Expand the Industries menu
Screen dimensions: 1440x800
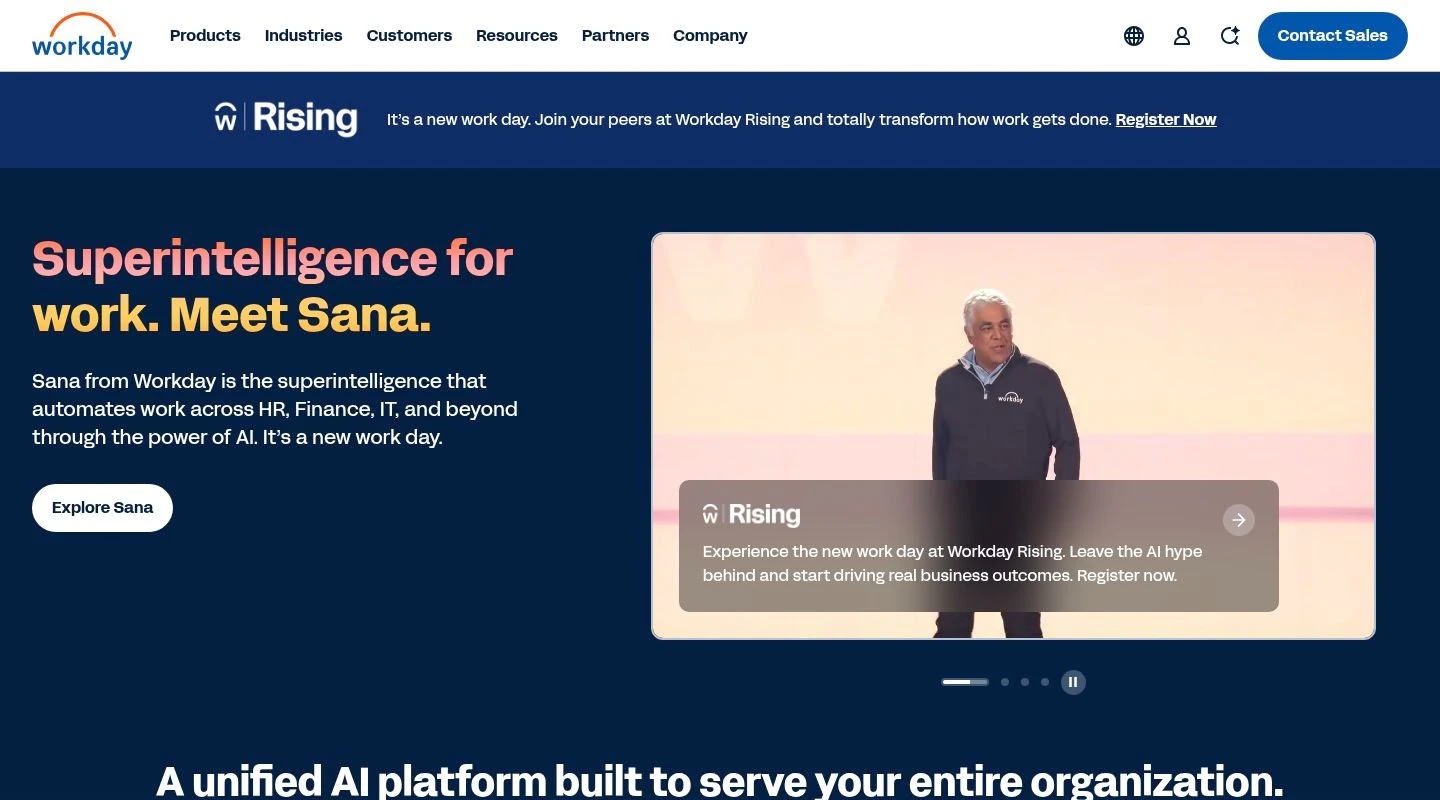pos(303,36)
